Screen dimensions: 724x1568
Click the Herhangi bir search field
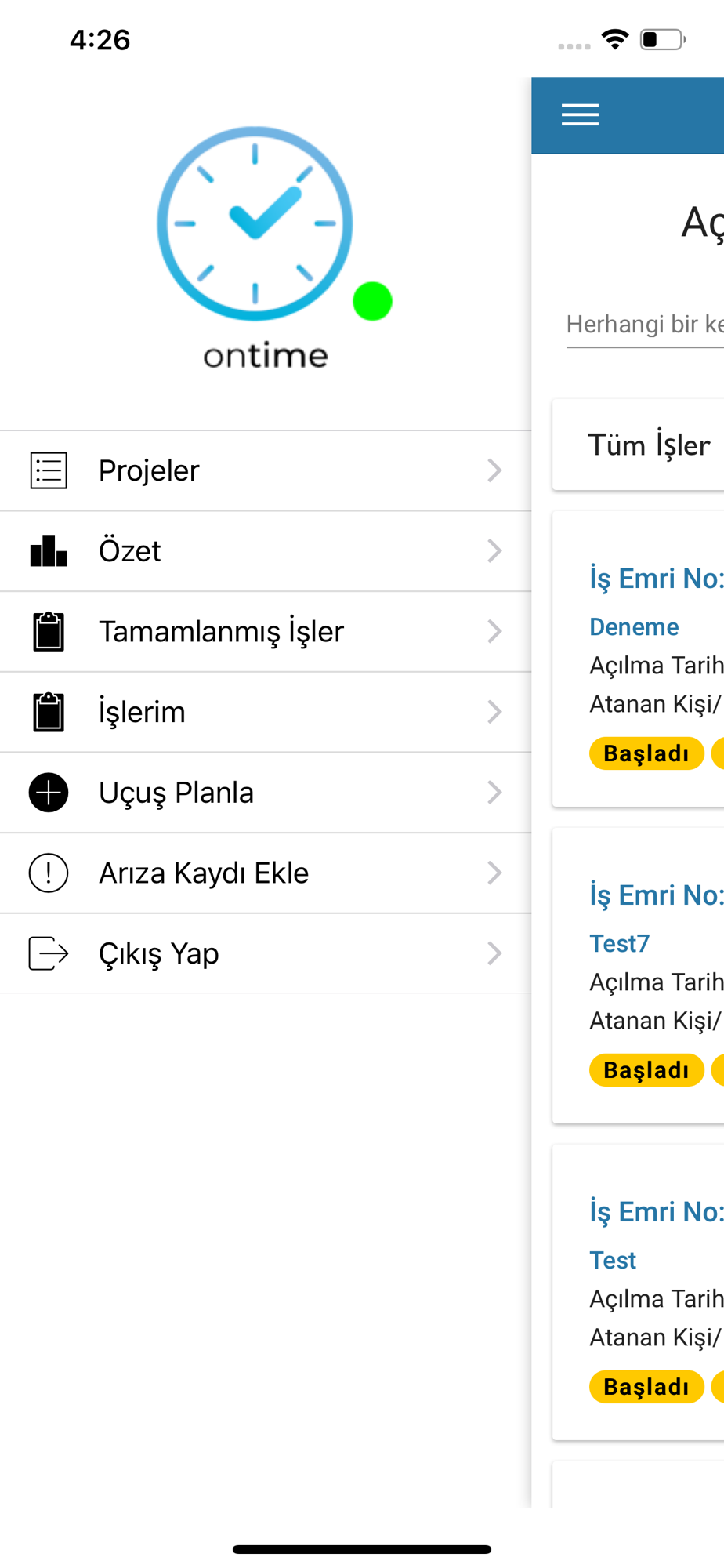pyautogui.click(x=644, y=325)
